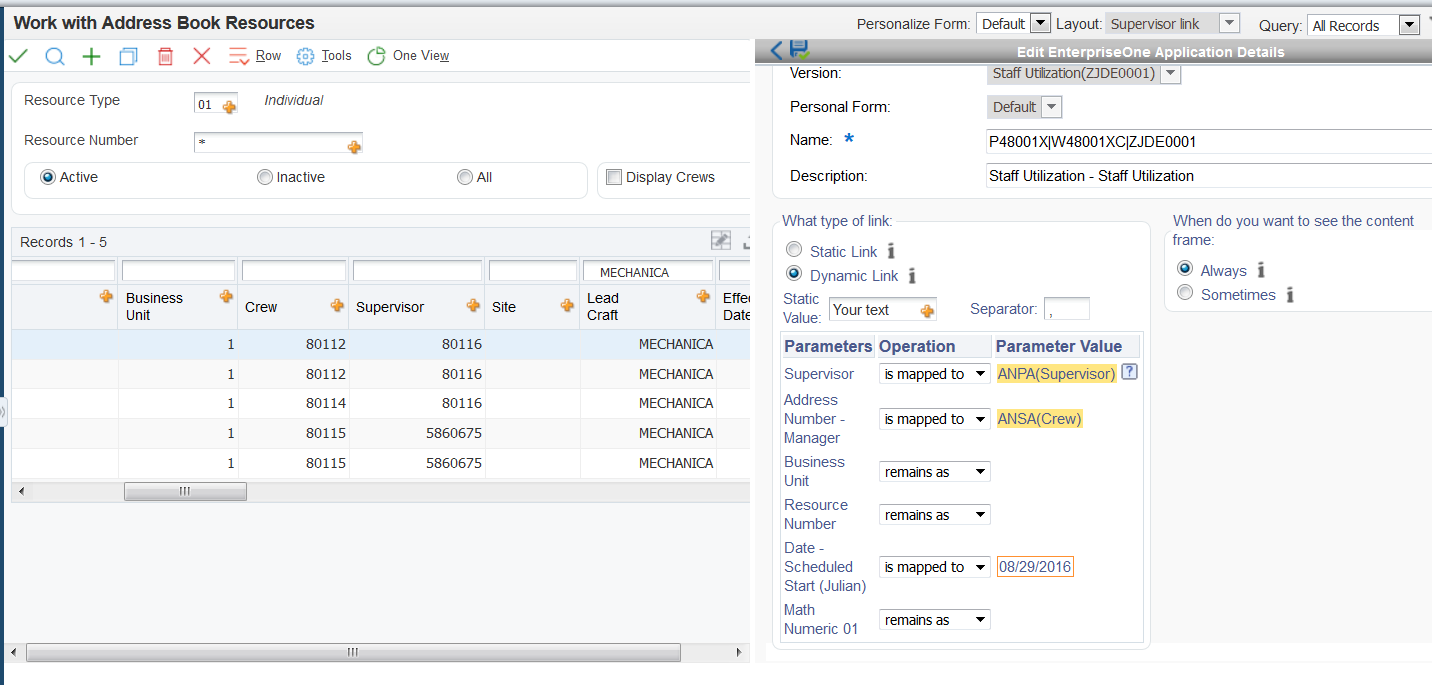Select the Inactive radio button
The image size is (1432, 685).
tap(265, 177)
